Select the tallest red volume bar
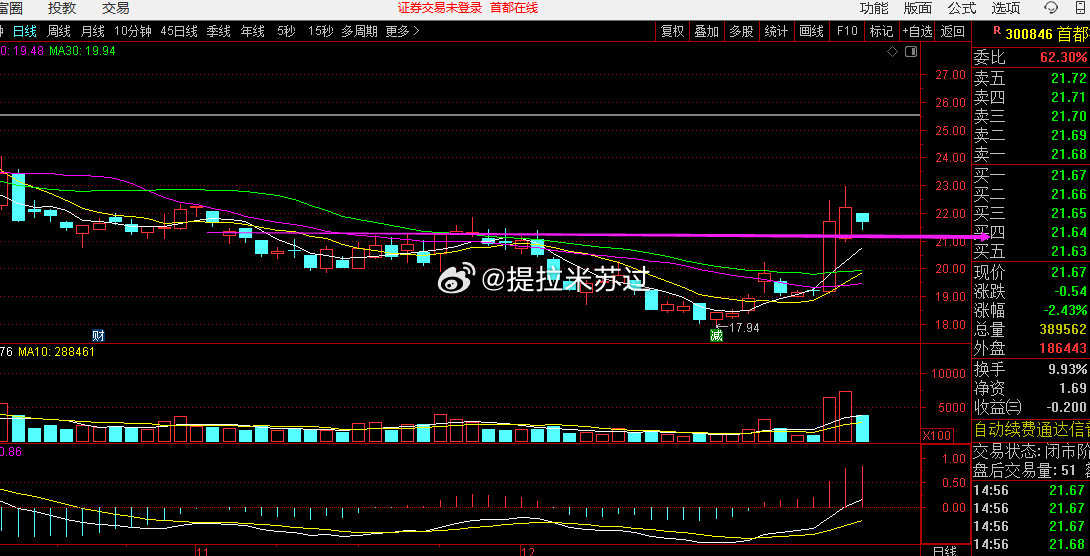The image size is (1090, 556). (x=845, y=416)
